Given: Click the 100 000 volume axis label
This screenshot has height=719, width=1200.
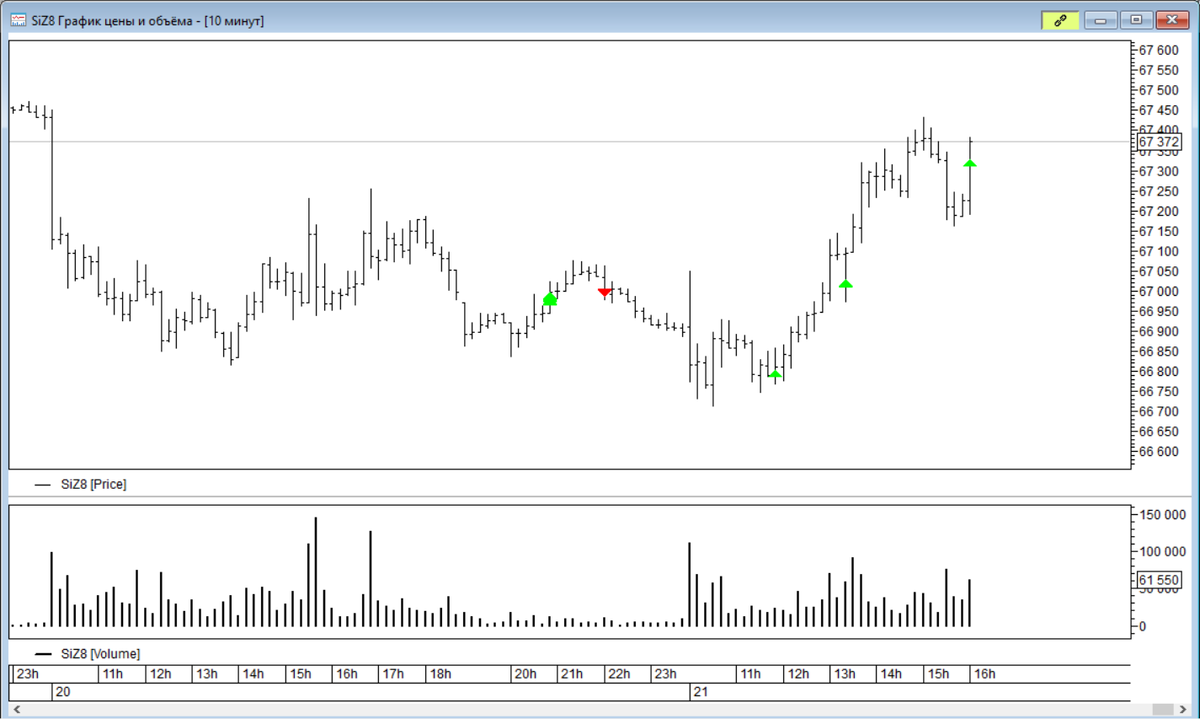Looking at the screenshot, I should click(1161, 551).
